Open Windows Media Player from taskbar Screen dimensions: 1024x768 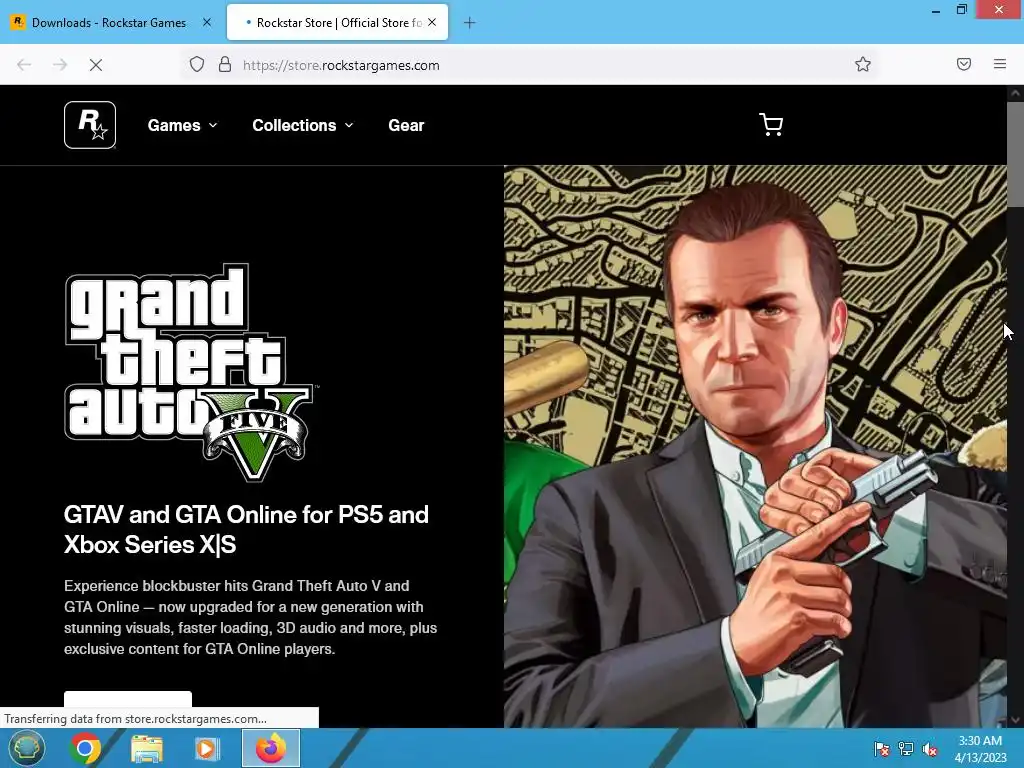pyautogui.click(x=206, y=748)
